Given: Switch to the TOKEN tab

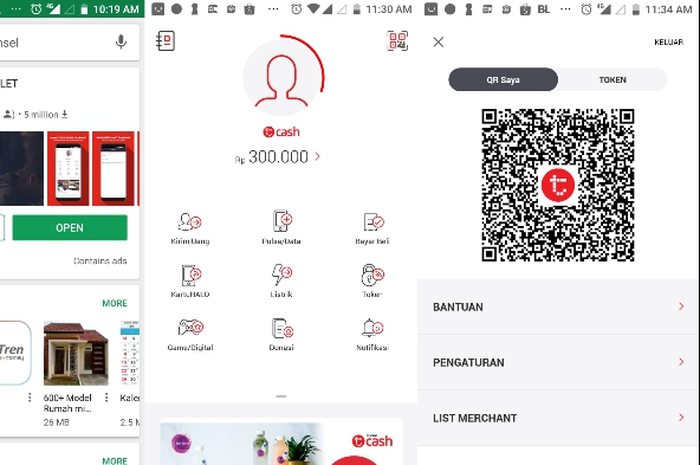Looking at the screenshot, I should point(612,80).
